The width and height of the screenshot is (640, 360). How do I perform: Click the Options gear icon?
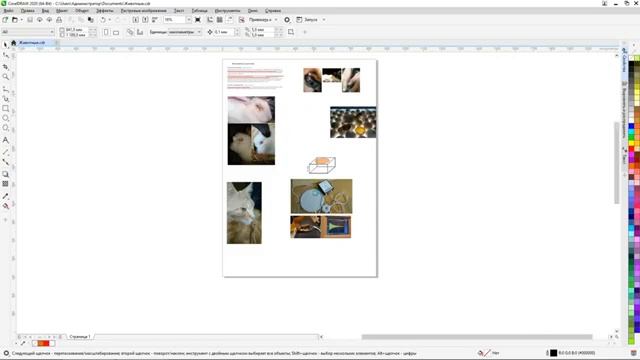tap(287, 20)
